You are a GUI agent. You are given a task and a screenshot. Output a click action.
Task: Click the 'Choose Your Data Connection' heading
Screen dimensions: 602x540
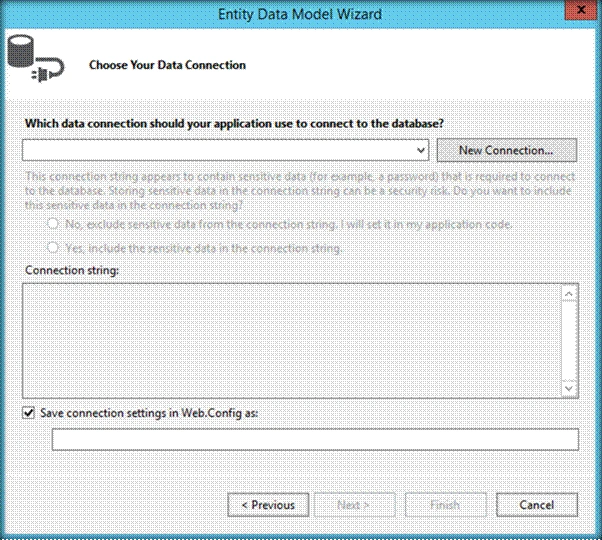coord(167,65)
